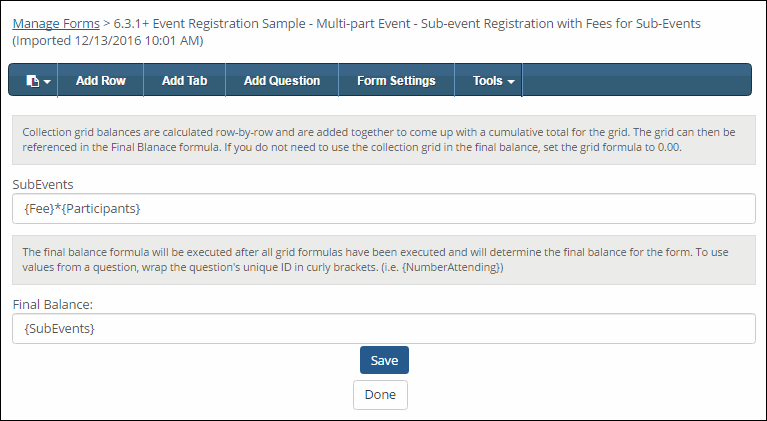The height and width of the screenshot is (421, 767).
Task: Open Form Settings
Action: 396,81
